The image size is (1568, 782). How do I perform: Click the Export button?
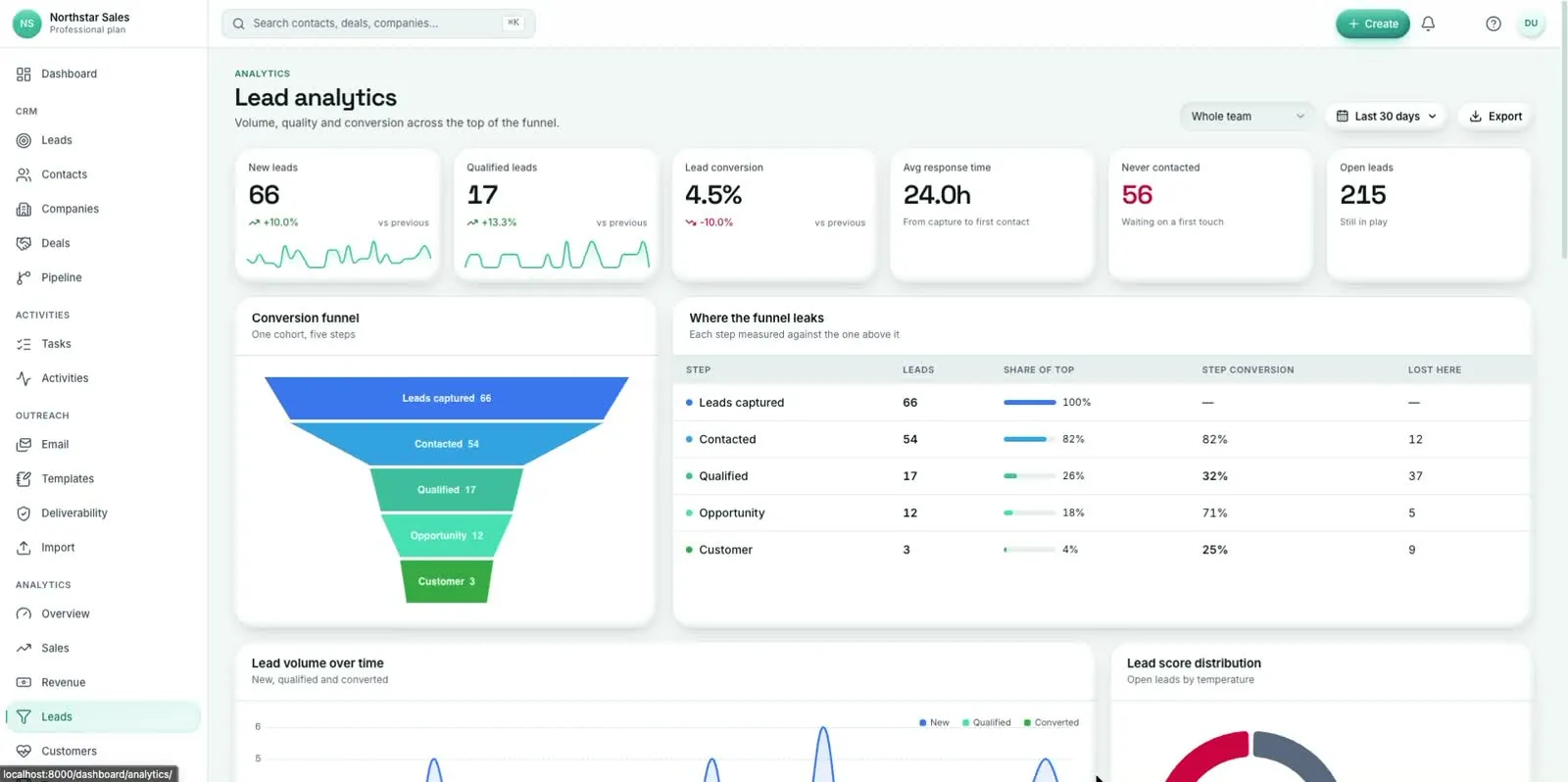coord(1495,116)
